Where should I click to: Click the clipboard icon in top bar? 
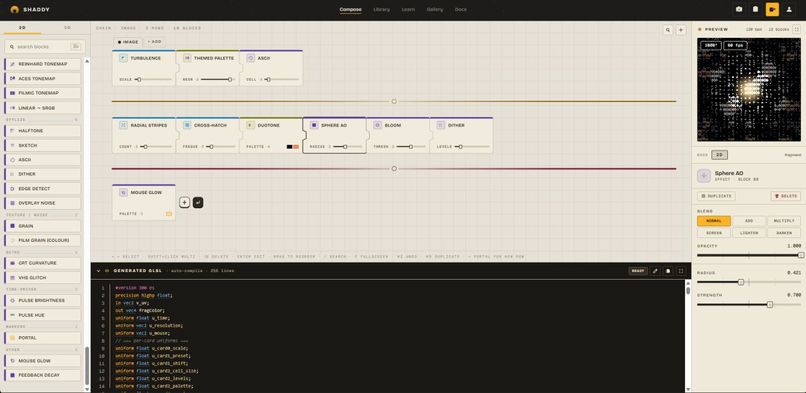pyautogui.click(x=755, y=9)
